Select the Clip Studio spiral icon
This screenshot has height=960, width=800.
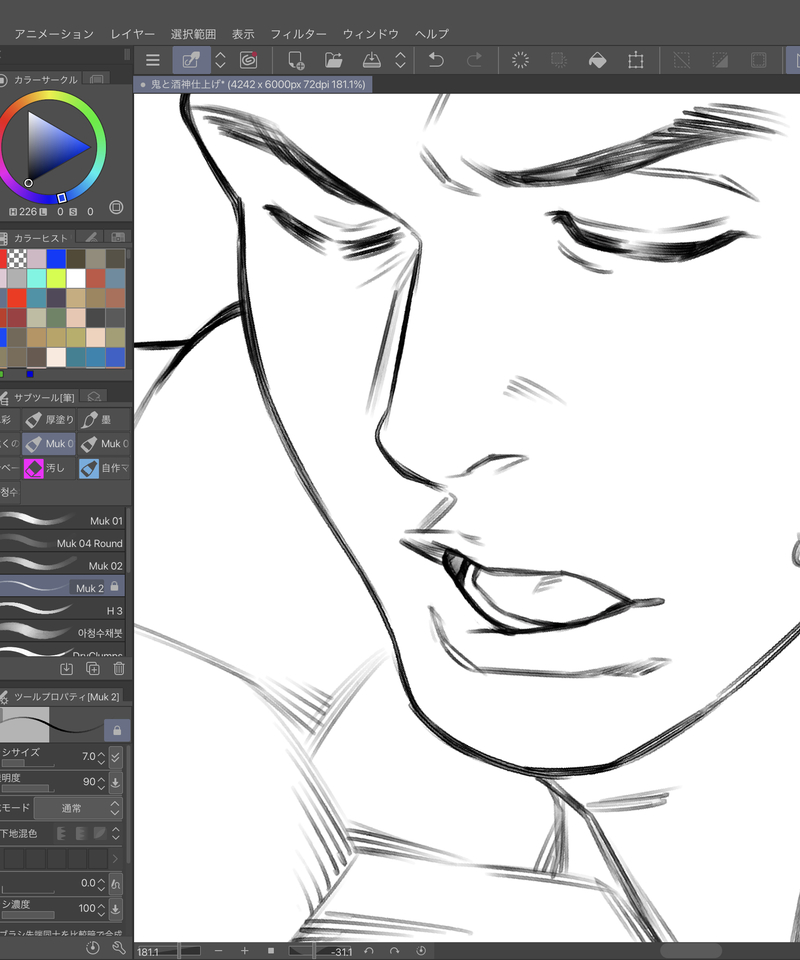pos(249,60)
